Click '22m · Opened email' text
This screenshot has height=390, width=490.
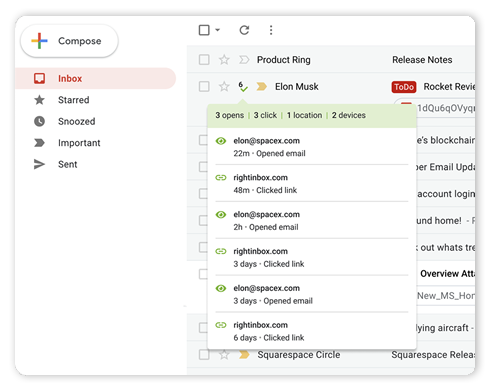(269, 154)
